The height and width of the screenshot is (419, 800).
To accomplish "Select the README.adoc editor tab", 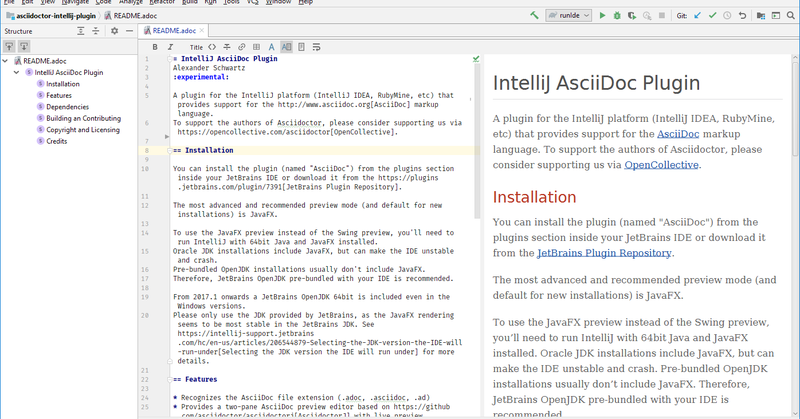I will point(172,31).
